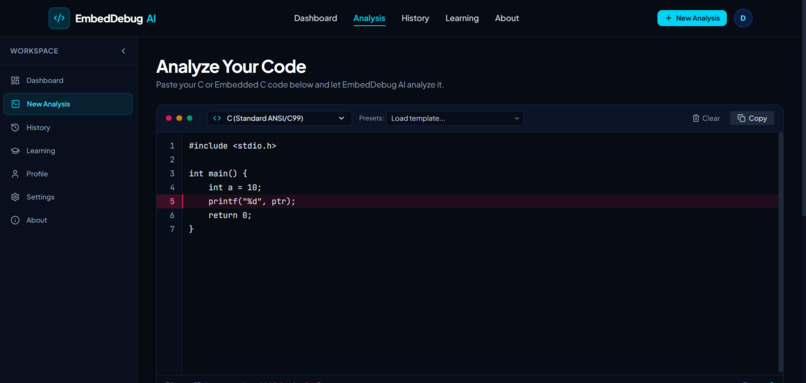Open the C (Standard ANSI/C99) language dropdown
The height and width of the screenshot is (383, 806).
point(280,118)
